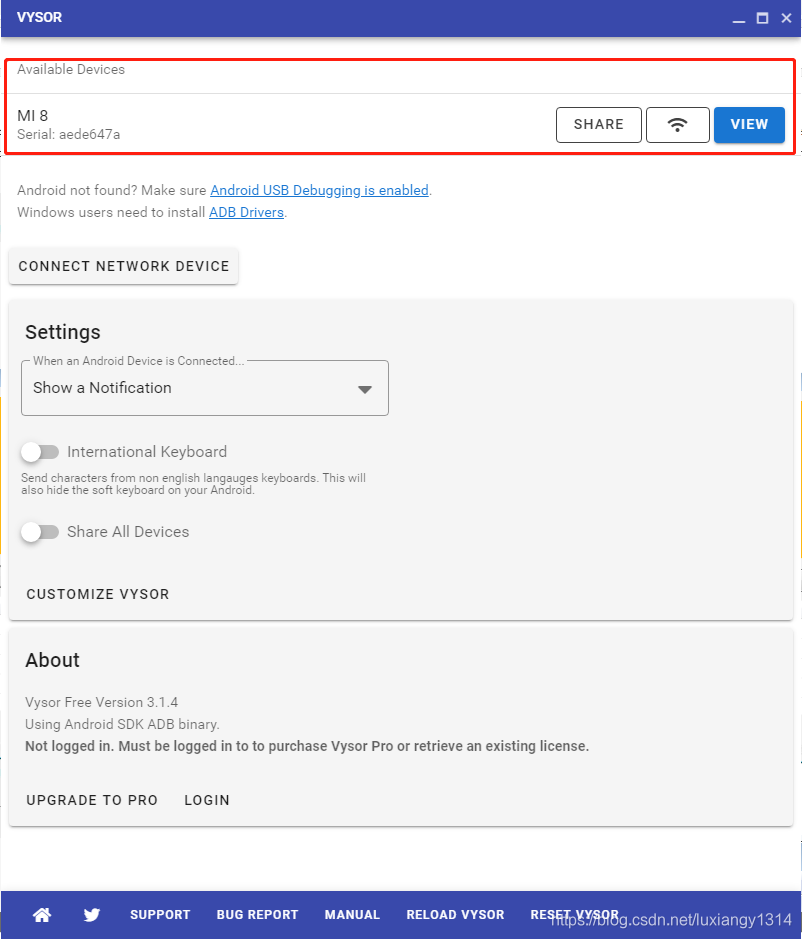This screenshot has width=802, height=939.
Task: Open the Twitter bird icon in the footer
Action: point(92,914)
